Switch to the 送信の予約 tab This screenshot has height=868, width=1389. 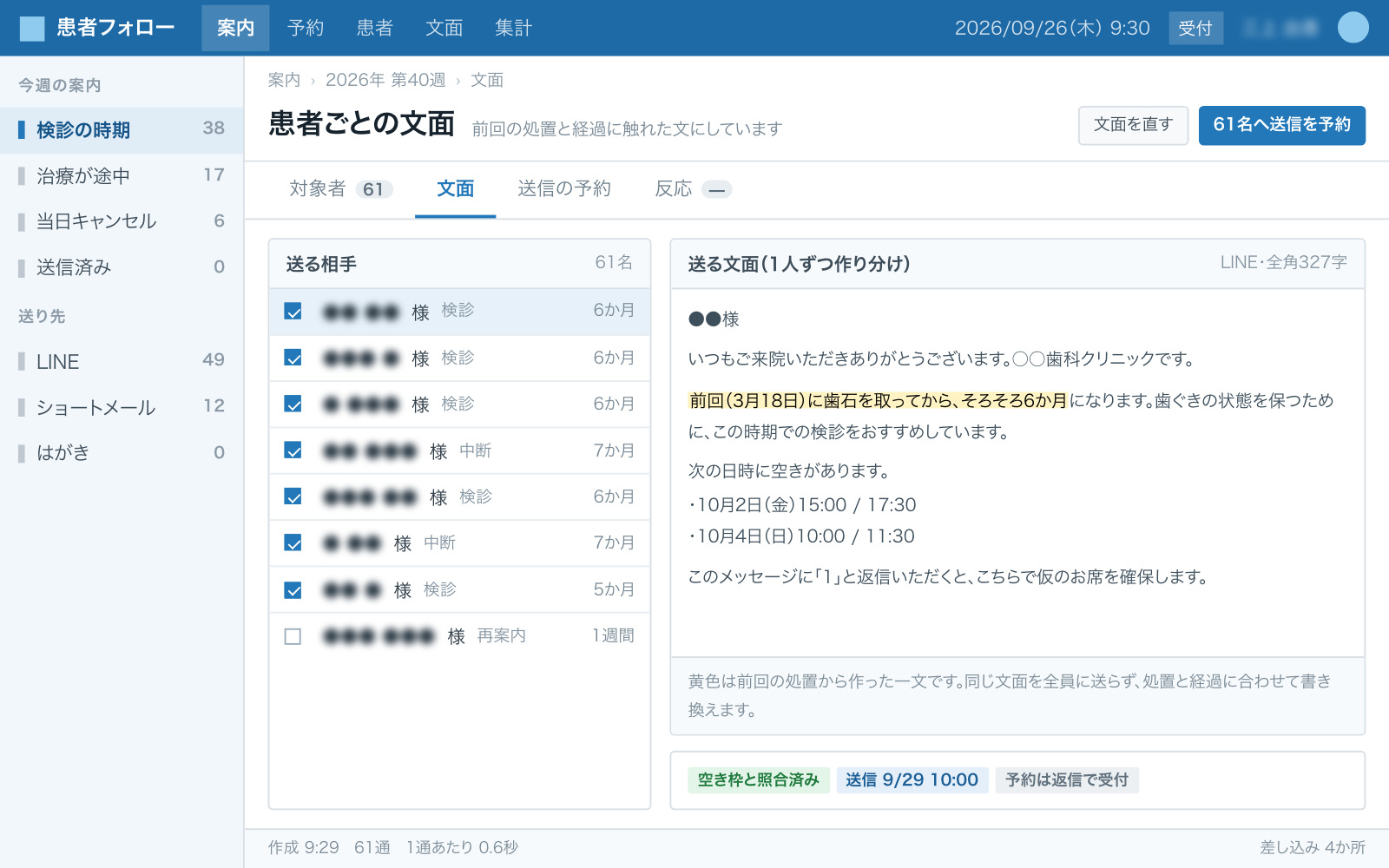point(564,189)
